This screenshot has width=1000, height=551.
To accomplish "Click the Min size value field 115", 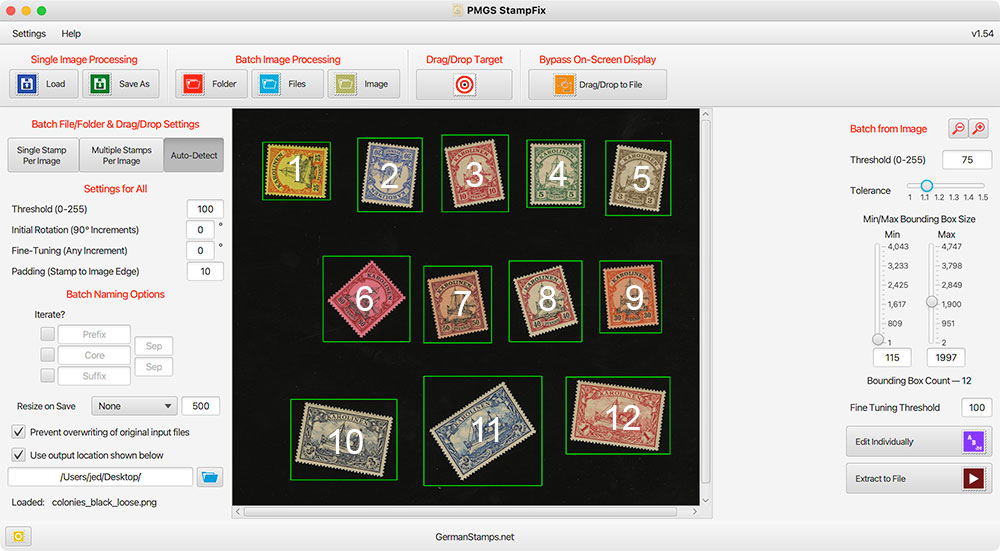I will (x=892, y=357).
